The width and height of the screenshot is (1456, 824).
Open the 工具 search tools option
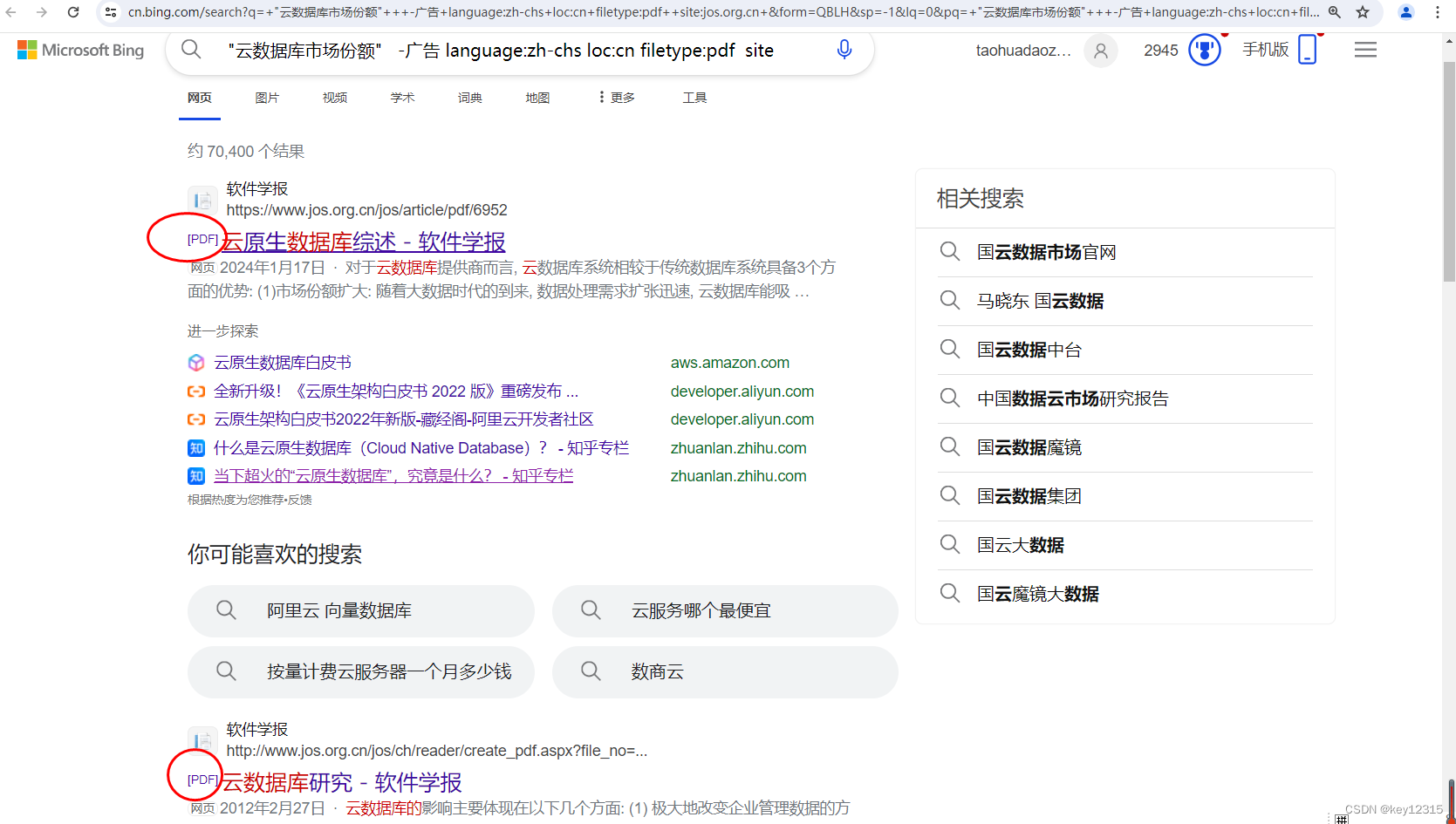click(x=694, y=98)
